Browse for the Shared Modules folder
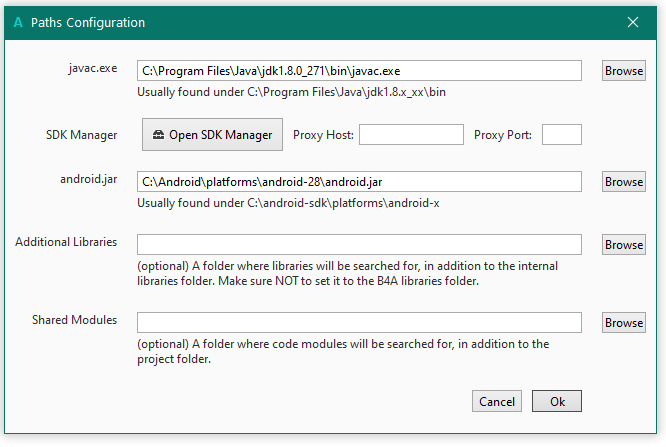The width and height of the screenshot is (666, 447). click(x=623, y=323)
